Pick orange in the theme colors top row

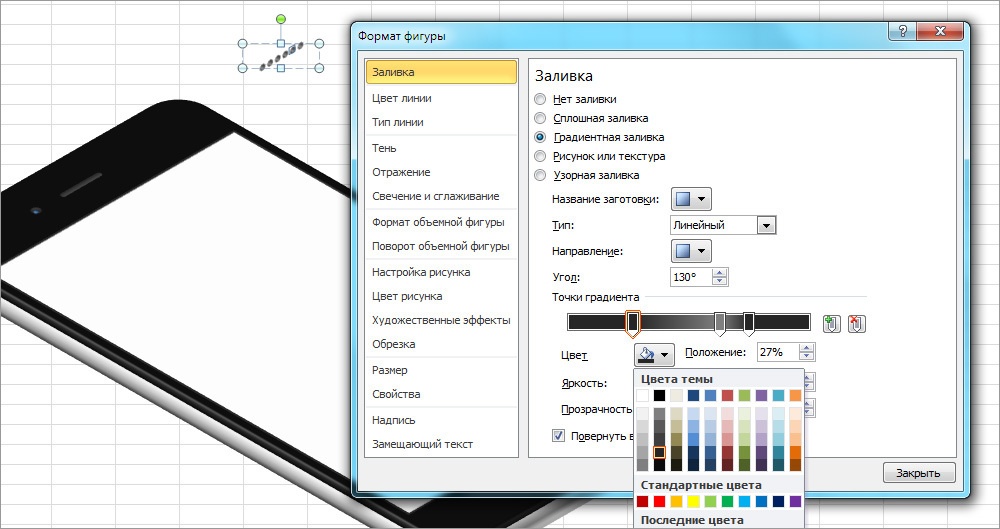796,395
